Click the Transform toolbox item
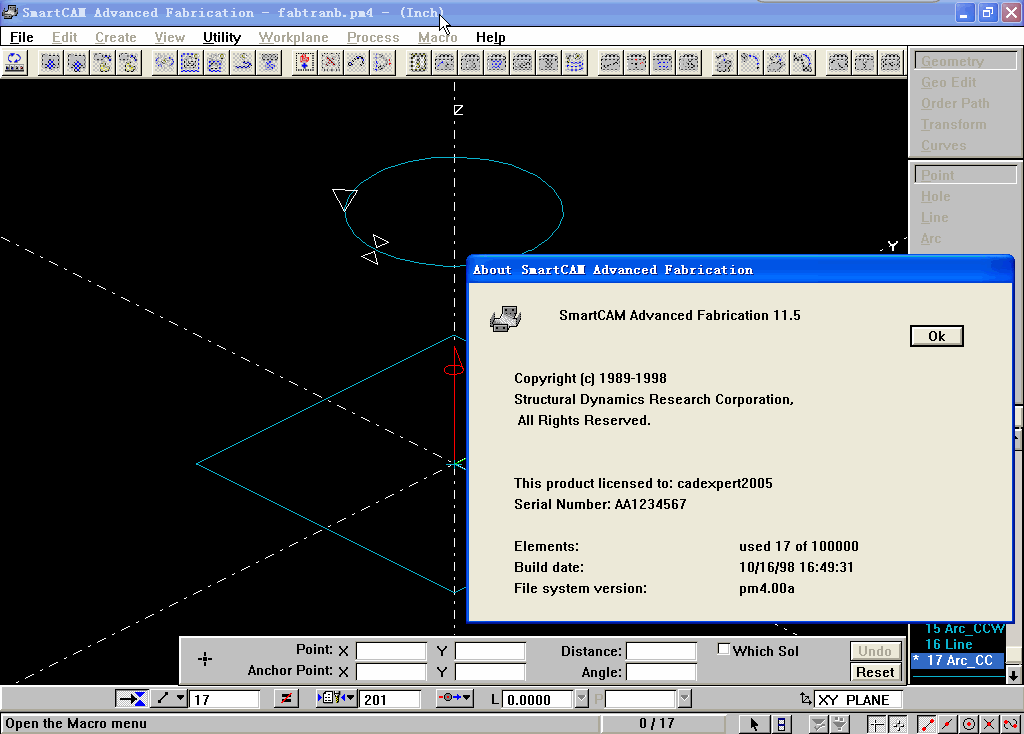Image resolution: width=1024 pixels, height=734 pixels. pyautogui.click(x=953, y=124)
